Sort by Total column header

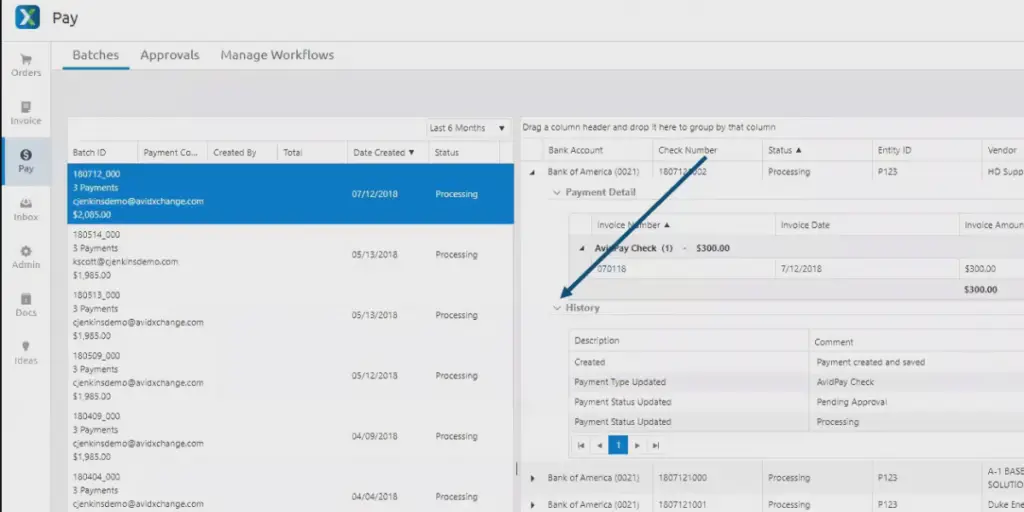[x=312, y=152]
